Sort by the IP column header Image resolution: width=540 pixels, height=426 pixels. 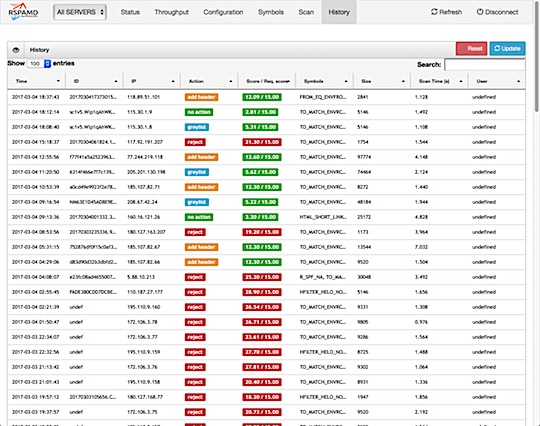pyautogui.click(x=152, y=81)
